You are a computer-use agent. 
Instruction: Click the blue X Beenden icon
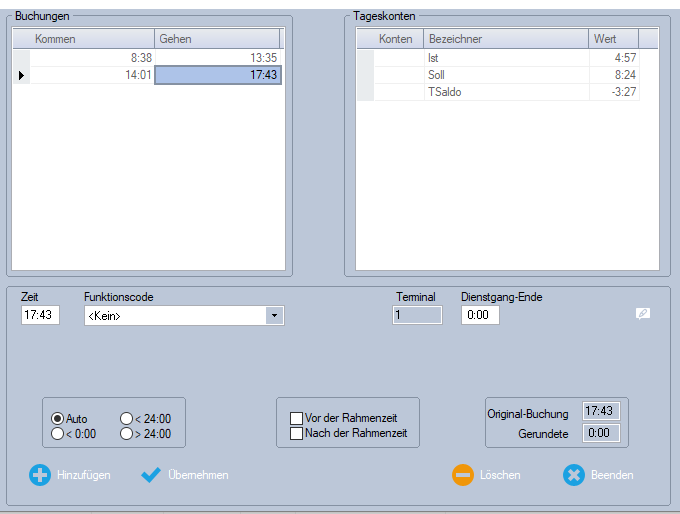tap(573, 475)
